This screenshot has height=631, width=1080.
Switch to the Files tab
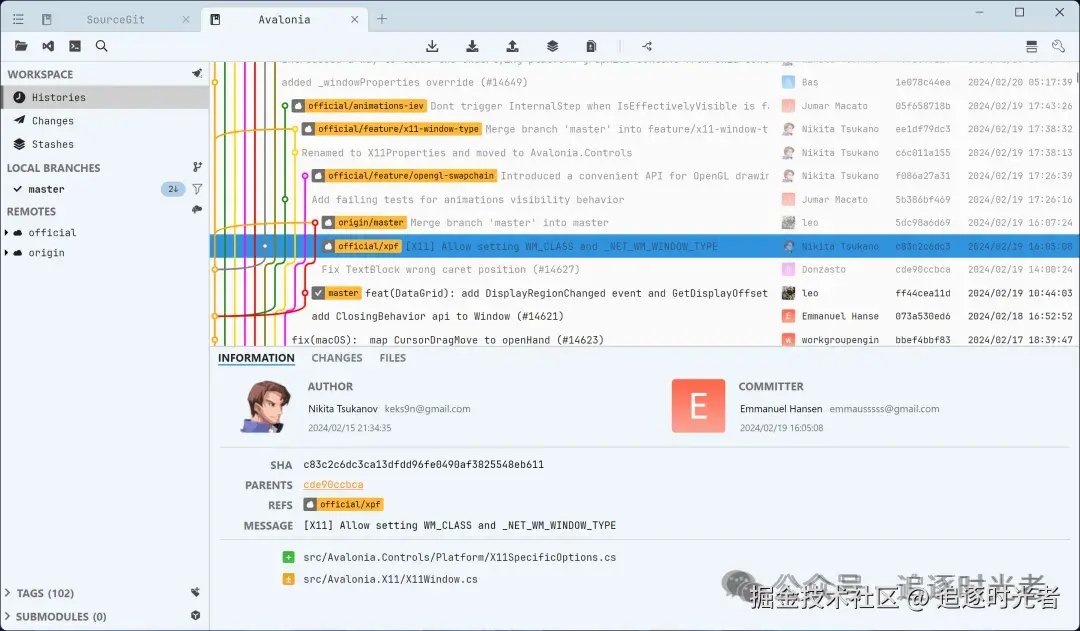point(393,358)
